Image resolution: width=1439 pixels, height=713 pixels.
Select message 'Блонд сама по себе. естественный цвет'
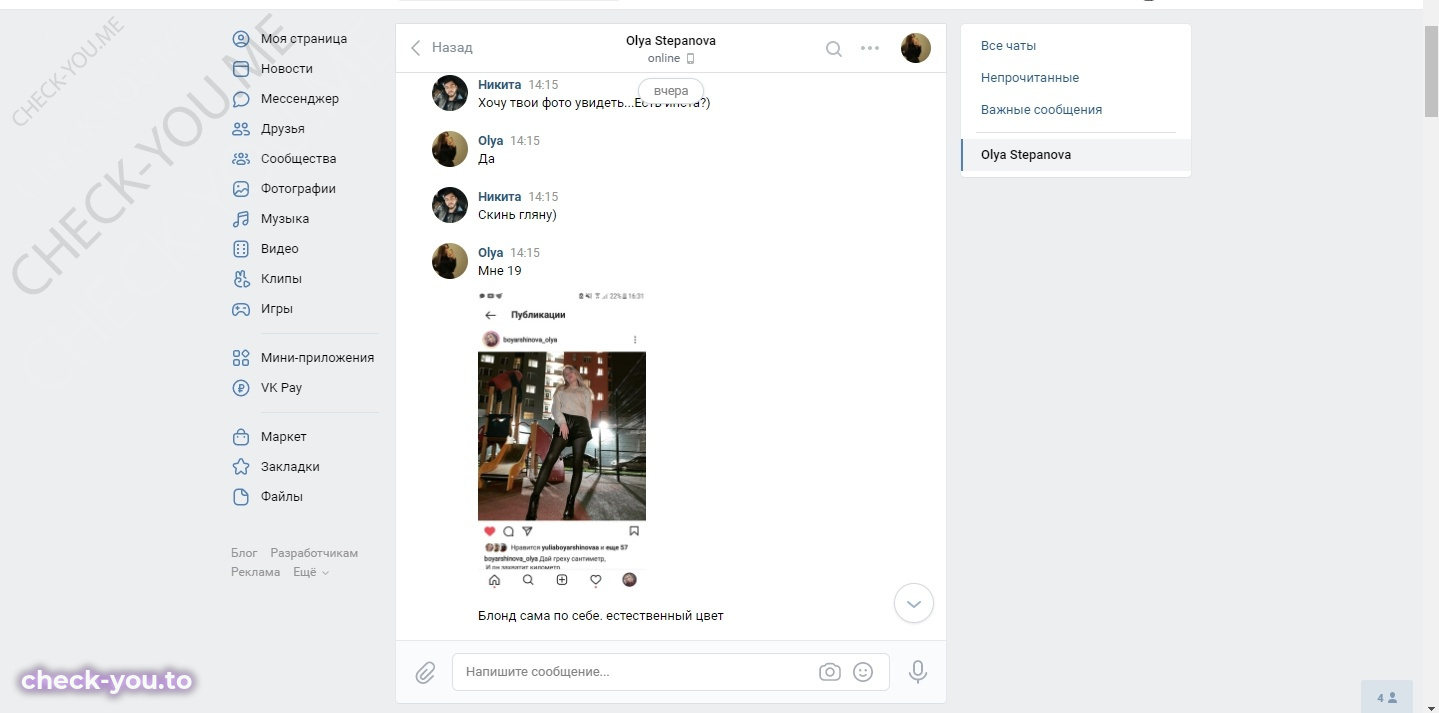tap(600, 616)
